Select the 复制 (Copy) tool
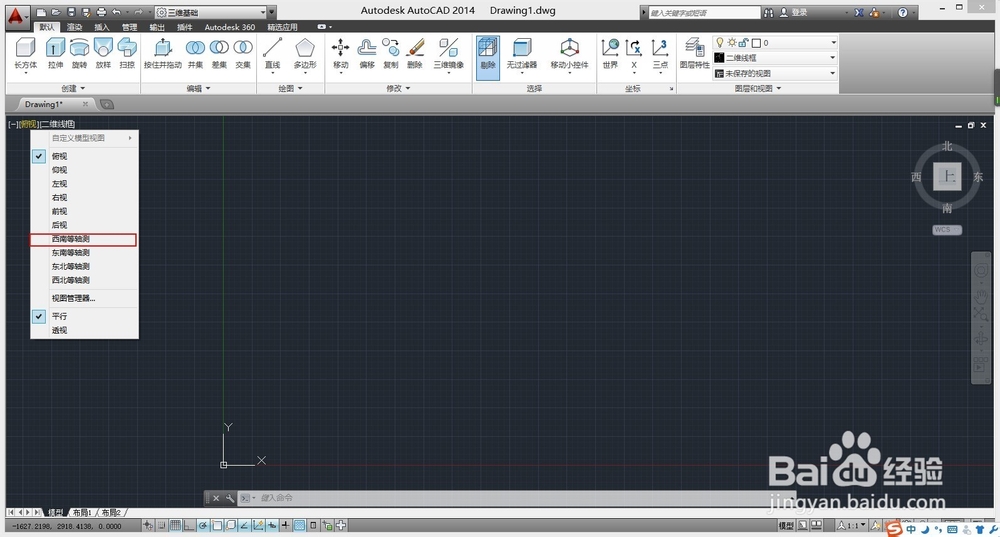The image size is (1000, 537). 391,54
